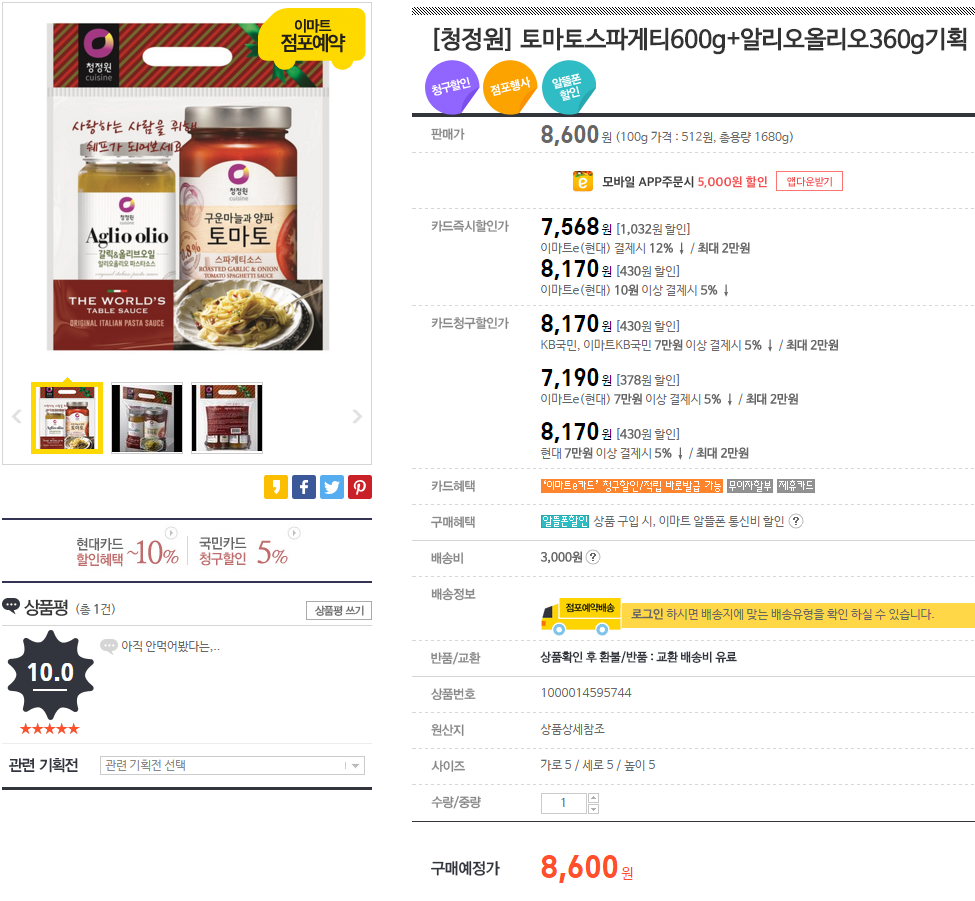This screenshot has height=901, width=975.
Task: Click the 청구할인 purple badge
Action: coord(451,87)
